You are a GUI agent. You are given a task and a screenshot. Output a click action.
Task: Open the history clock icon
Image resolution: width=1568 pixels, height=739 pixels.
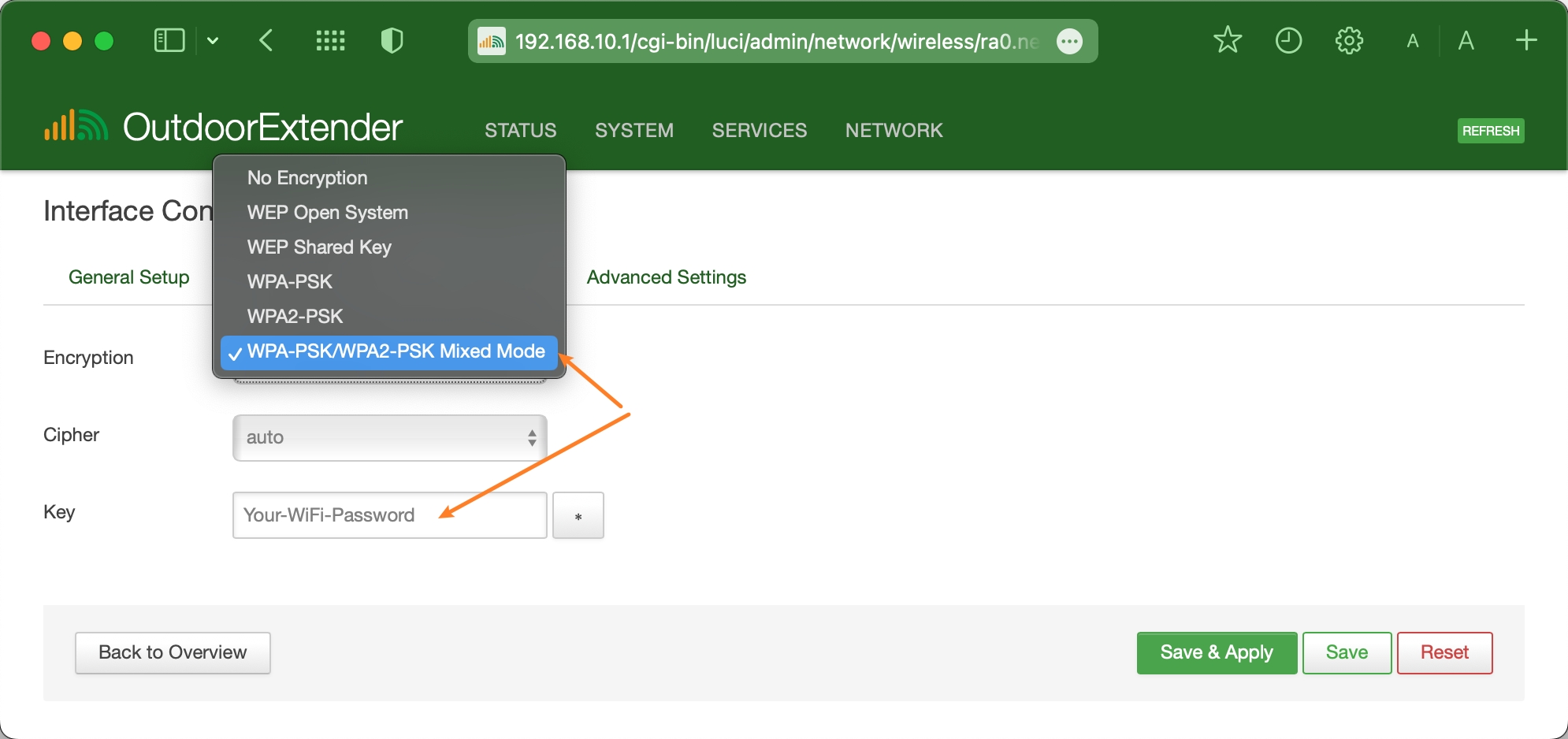point(1288,40)
